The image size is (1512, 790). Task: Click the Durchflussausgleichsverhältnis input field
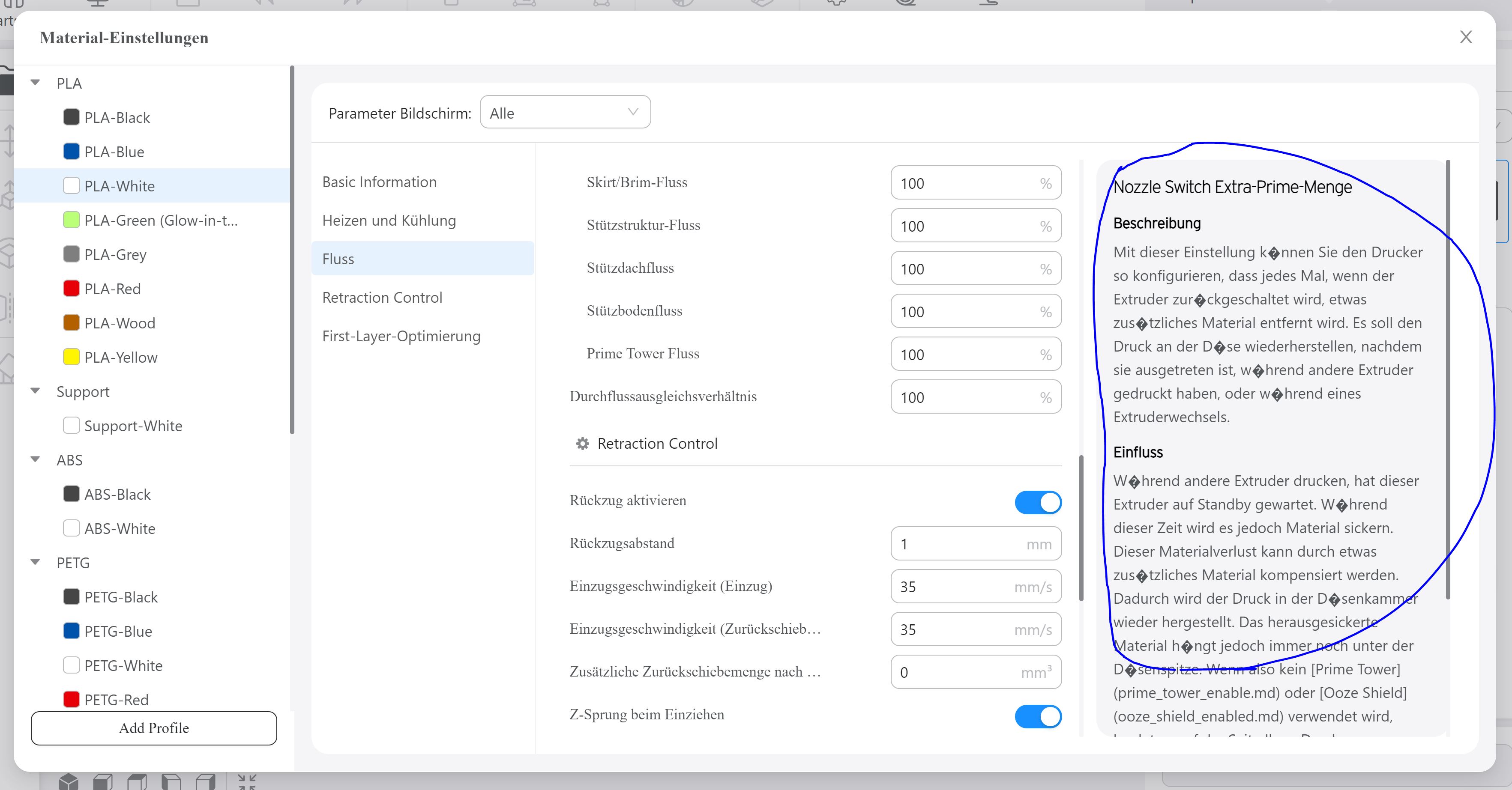coord(976,397)
